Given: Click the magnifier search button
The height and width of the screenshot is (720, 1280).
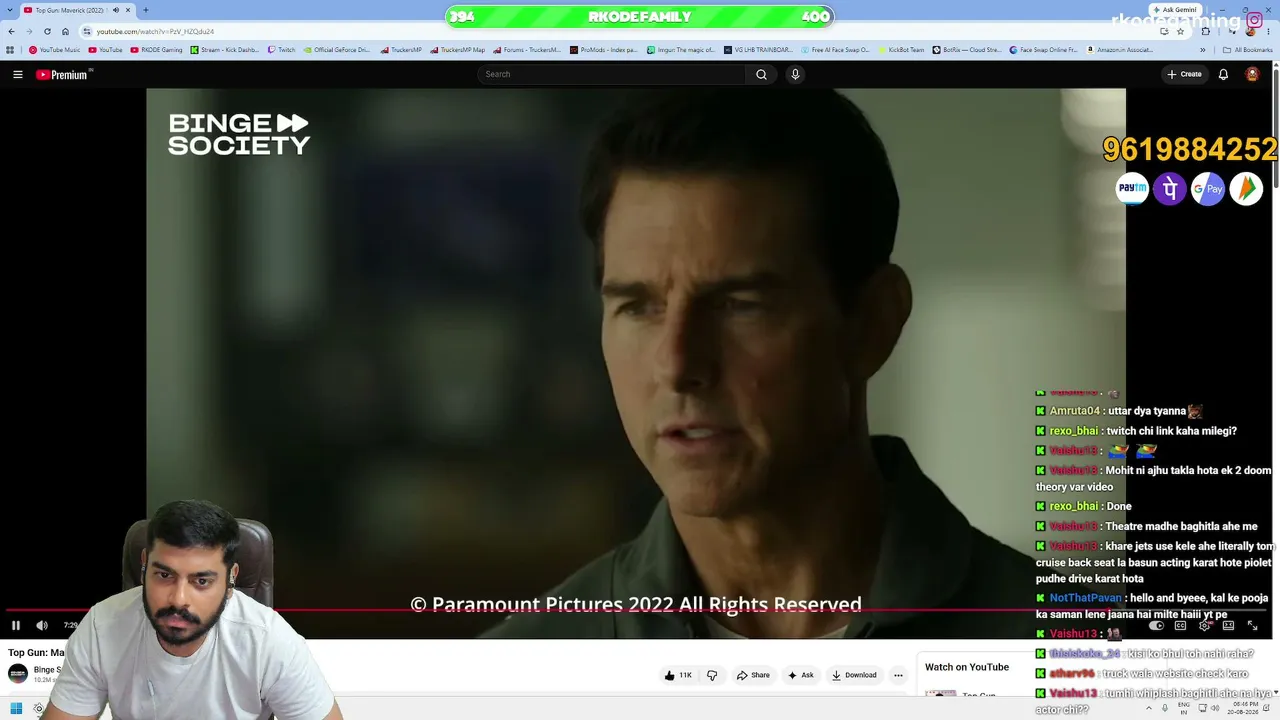Looking at the screenshot, I should pyautogui.click(x=761, y=74).
